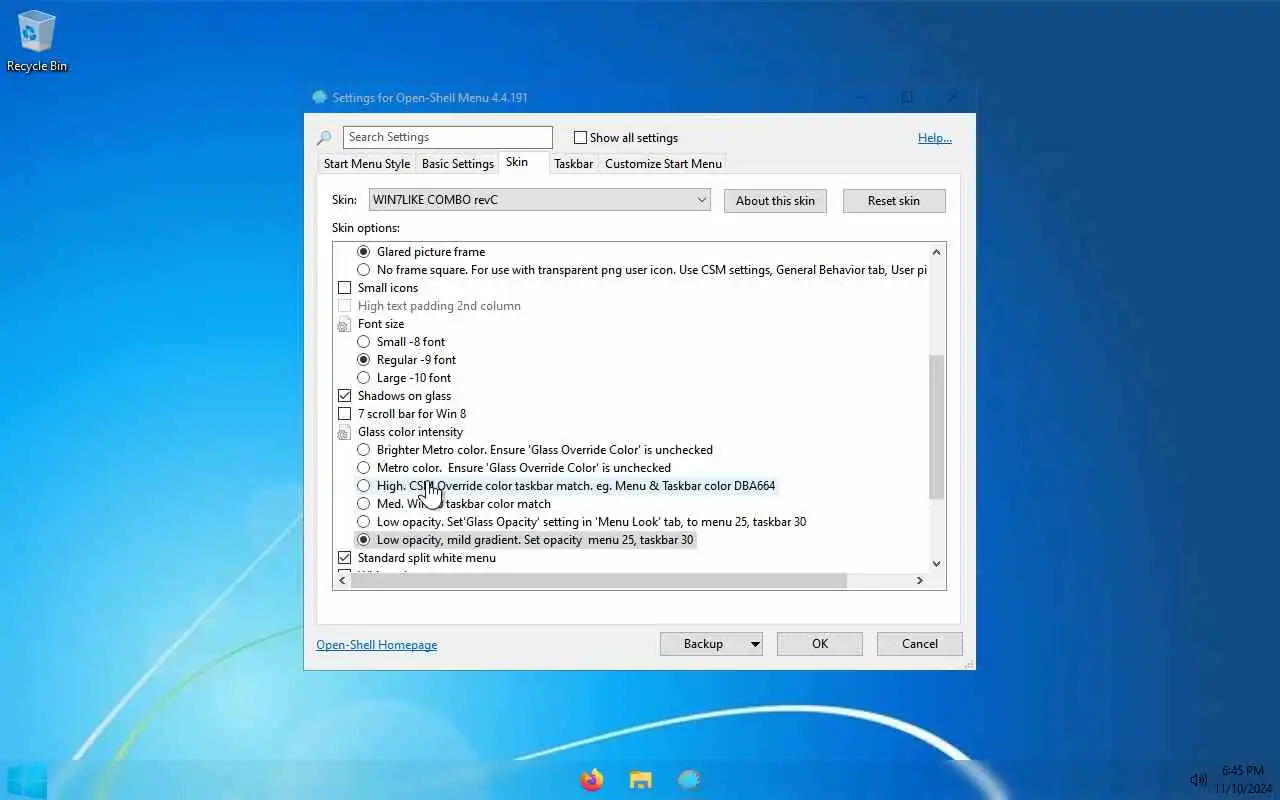The width and height of the screenshot is (1280, 800).
Task: Click the volume icon in the tray
Action: [x=1198, y=780]
